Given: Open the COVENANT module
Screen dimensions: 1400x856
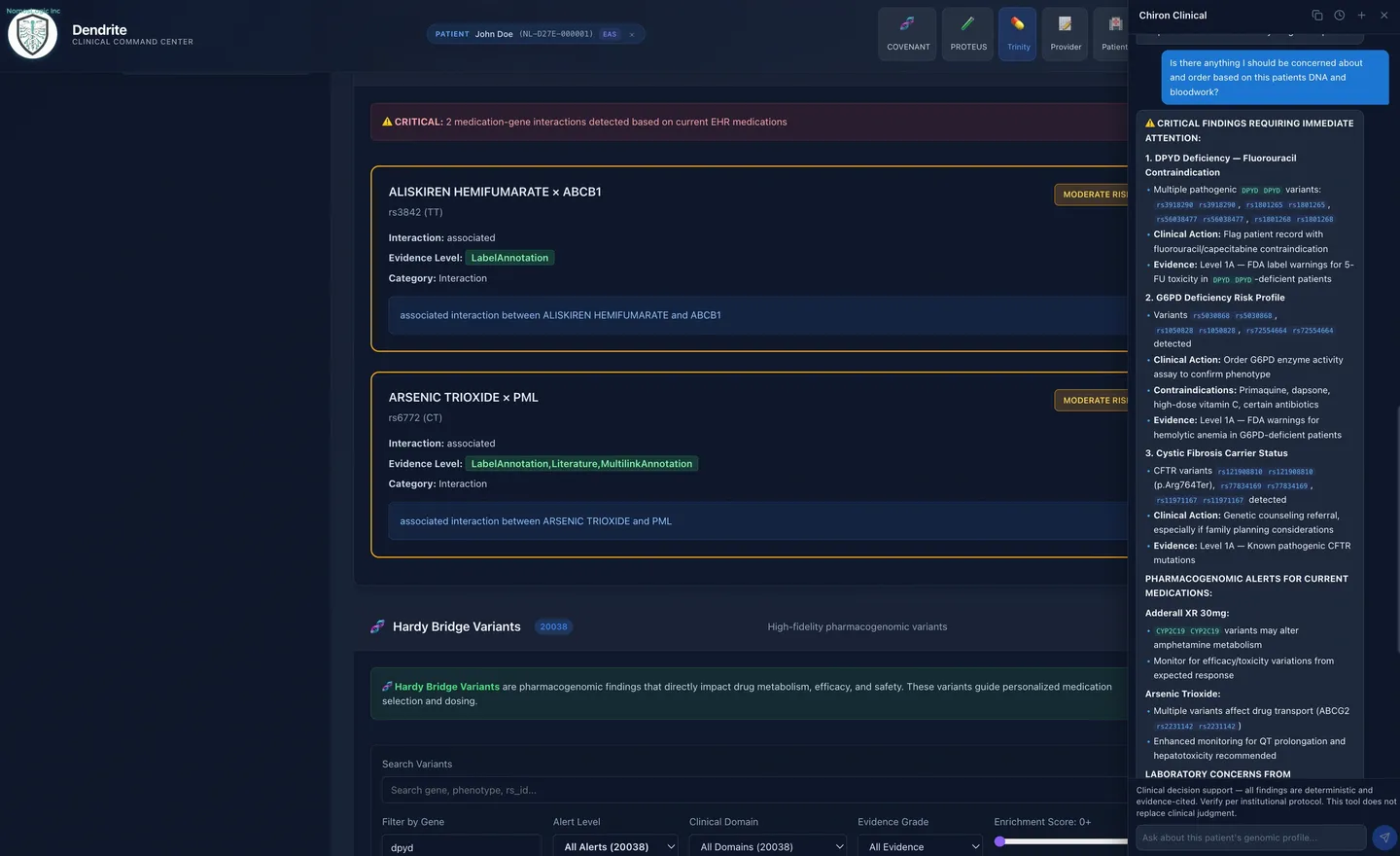Looking at the screenshot, I should [907, 34].
